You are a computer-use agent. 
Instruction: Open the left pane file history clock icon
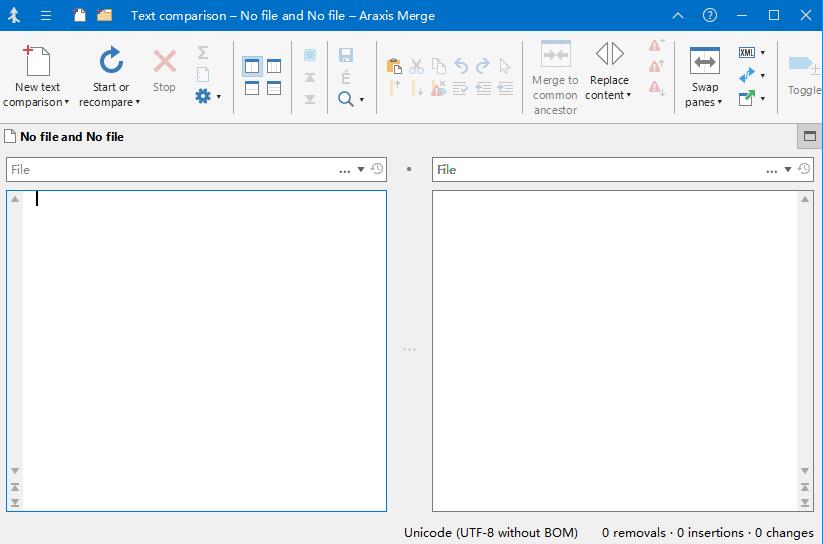coord(377,169)
